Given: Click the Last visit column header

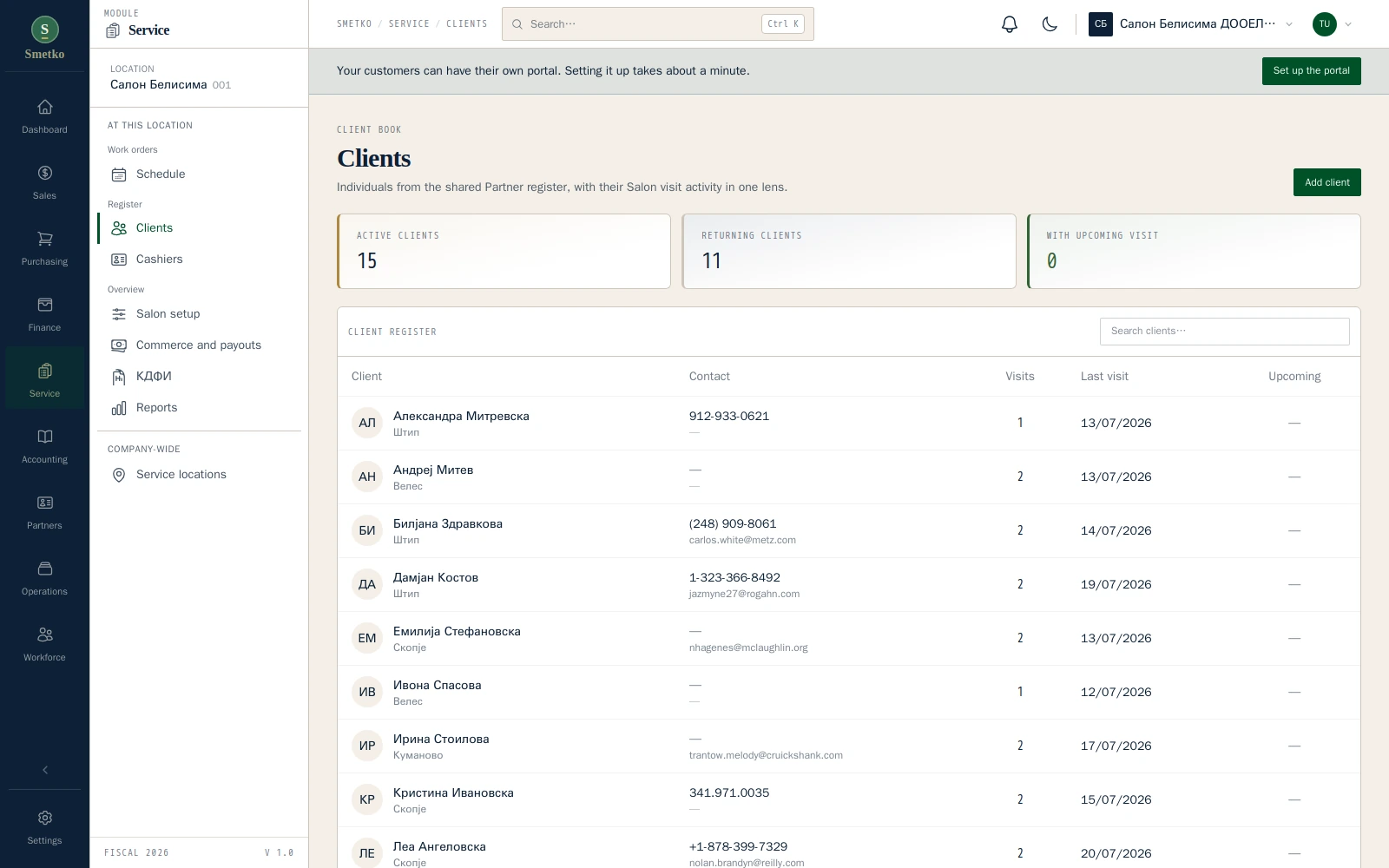Looking at the screenshot, I should pyautogui.click(x=1104, y=376).
